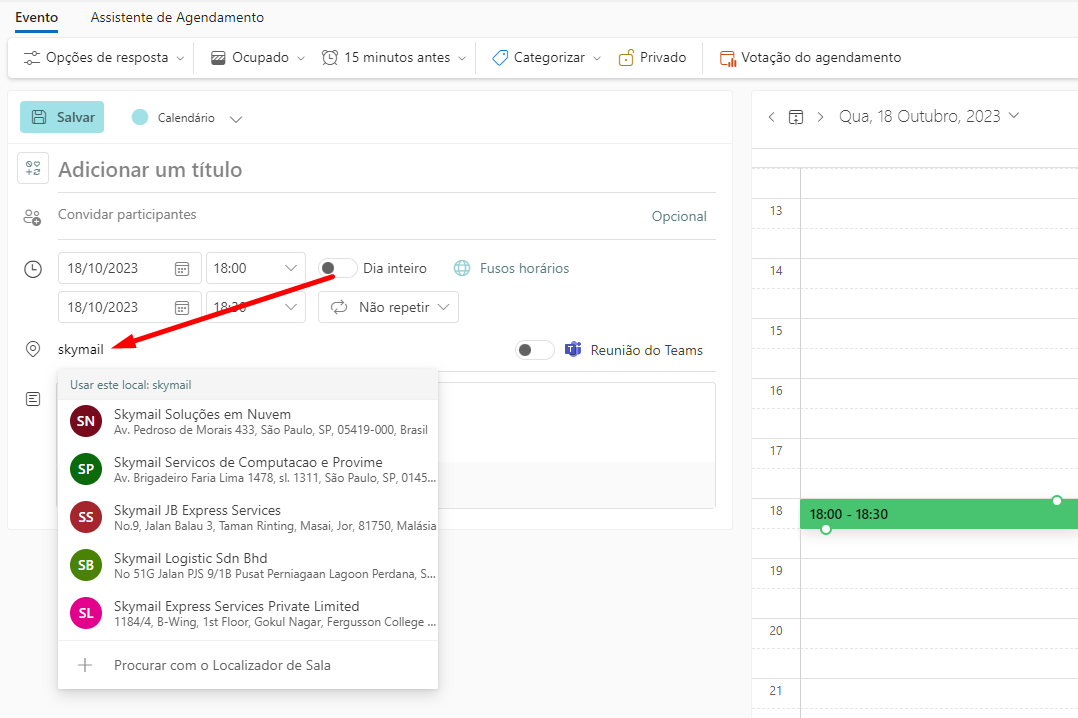Select Skymail Servicos de Computacao e Provime
1078x718 pixels.
click(x=248, y=470)
